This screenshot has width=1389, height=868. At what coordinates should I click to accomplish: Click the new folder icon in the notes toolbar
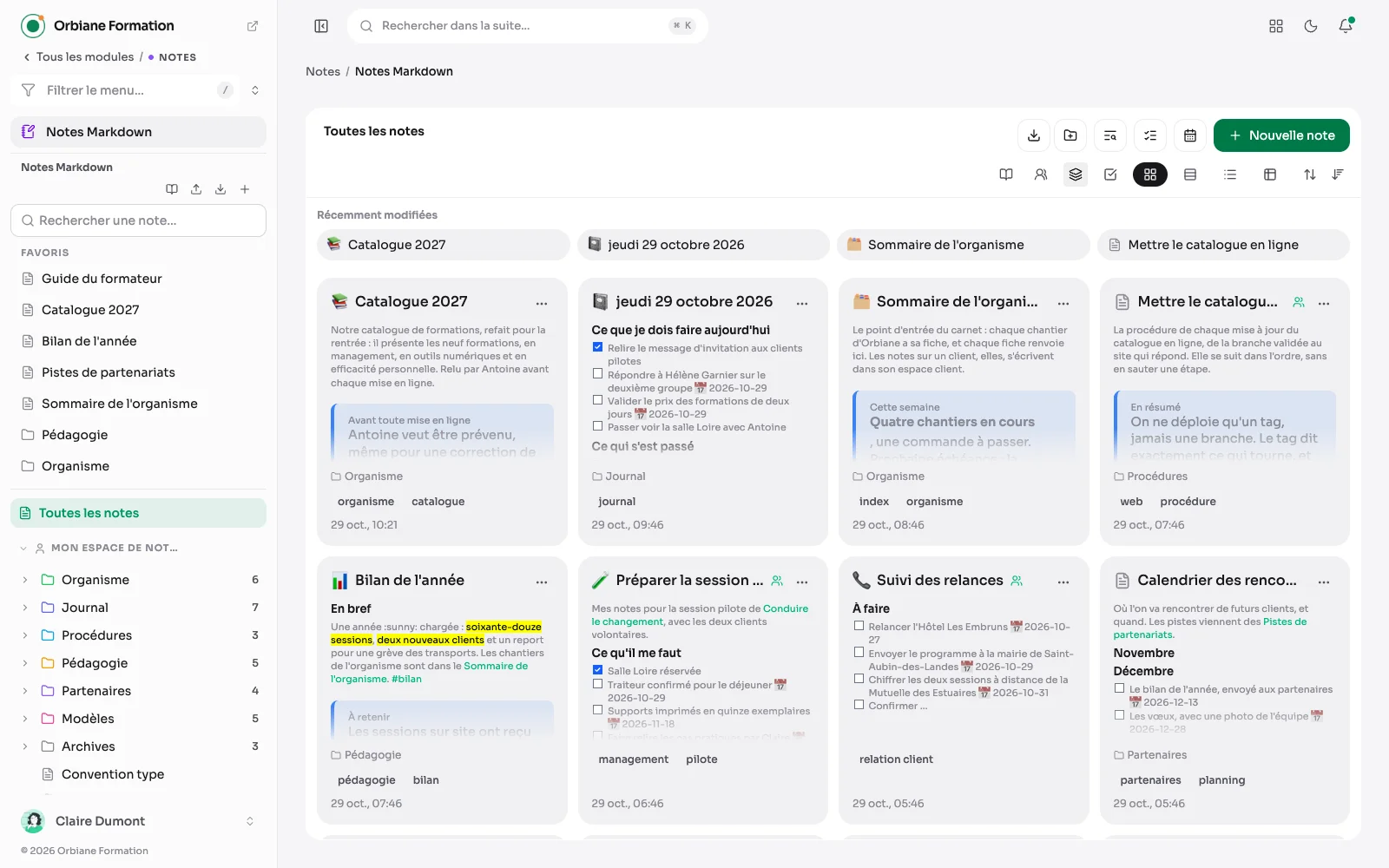[1070, 135]
